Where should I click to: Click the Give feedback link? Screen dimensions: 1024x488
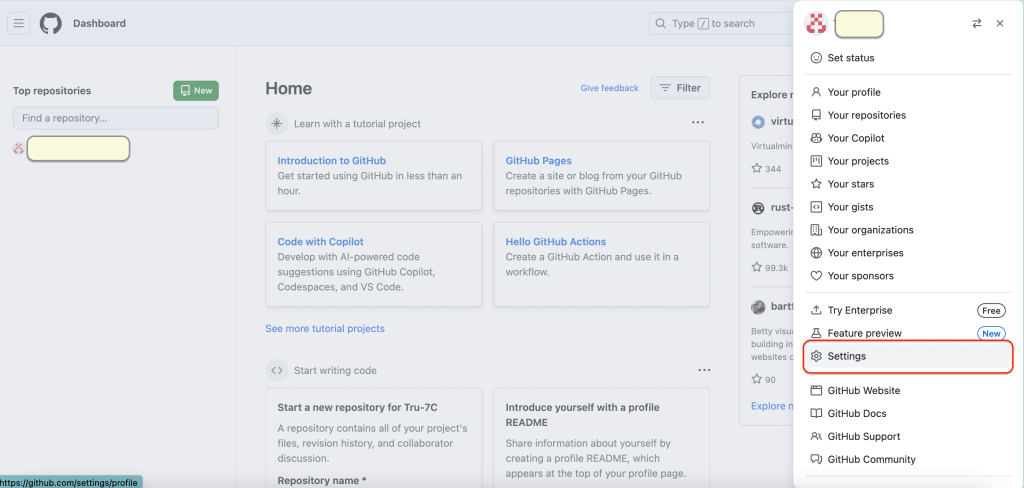pyautogui.click(x=609, y=88)
